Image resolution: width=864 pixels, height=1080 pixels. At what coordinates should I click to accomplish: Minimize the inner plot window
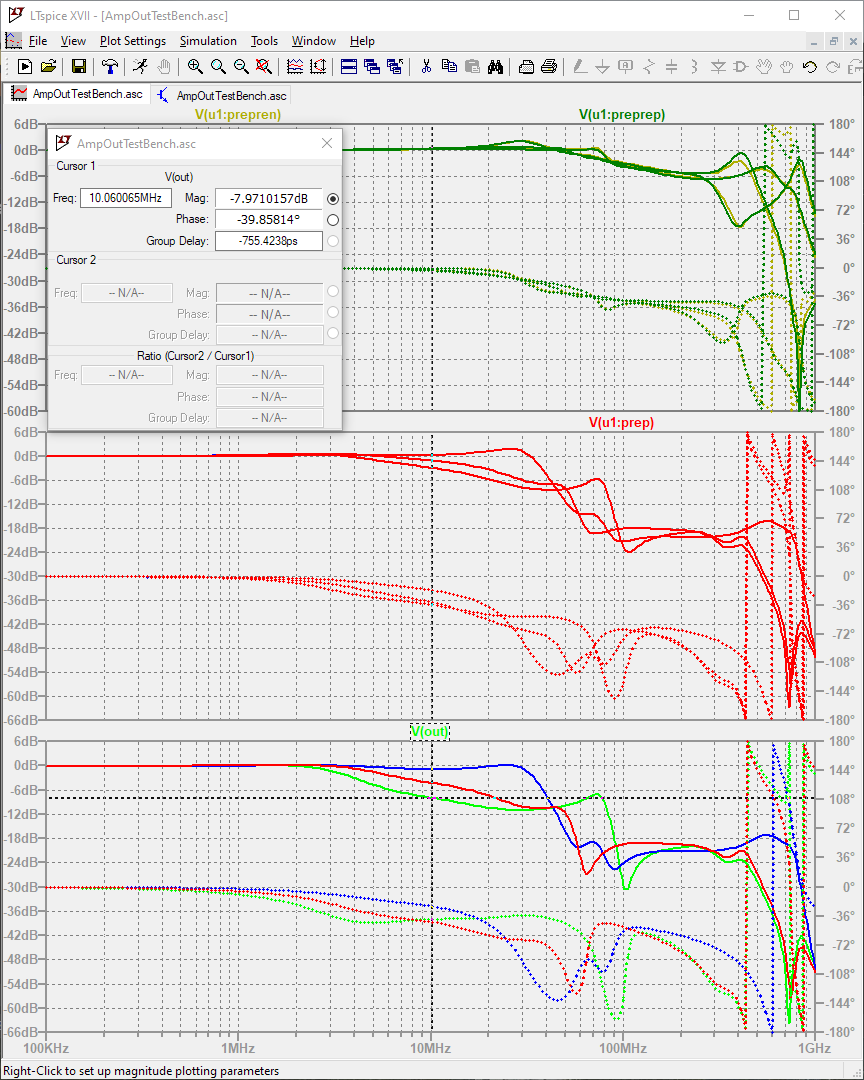pos(814,41)
